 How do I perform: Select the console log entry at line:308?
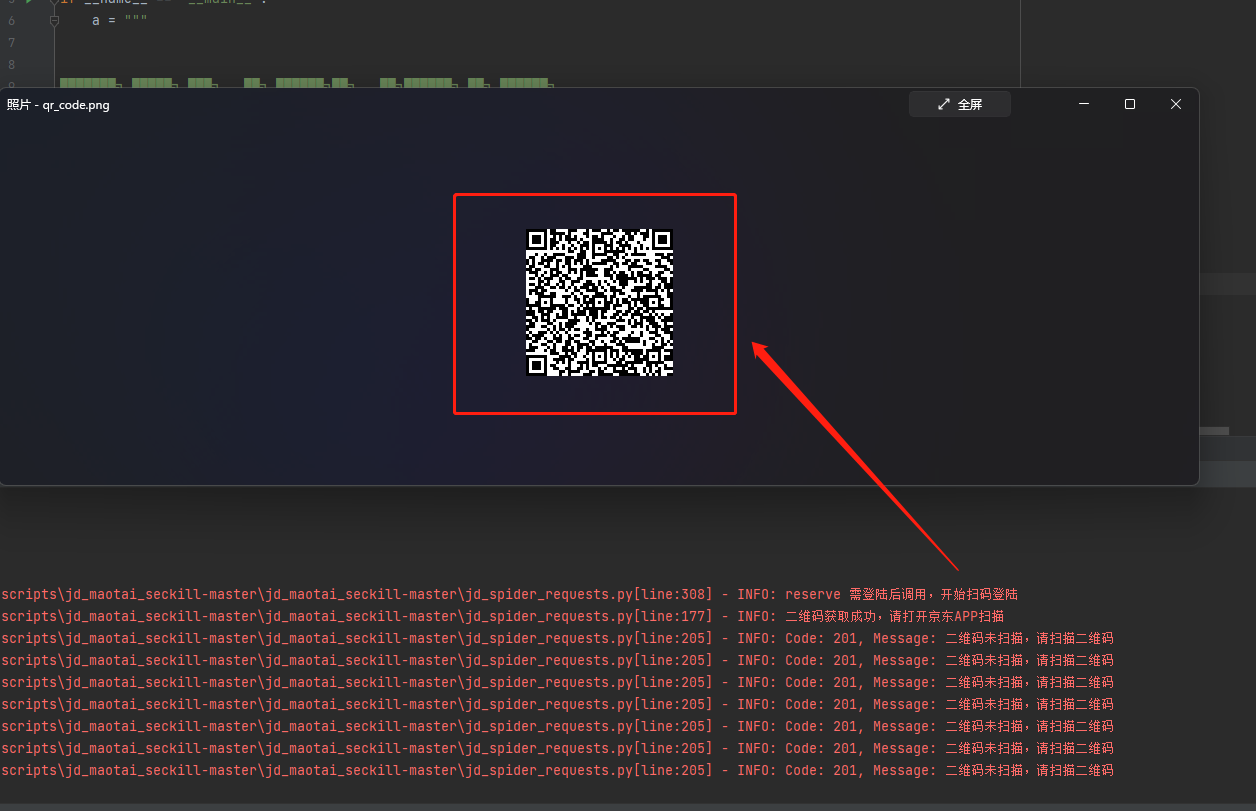(x=509, y=594)
